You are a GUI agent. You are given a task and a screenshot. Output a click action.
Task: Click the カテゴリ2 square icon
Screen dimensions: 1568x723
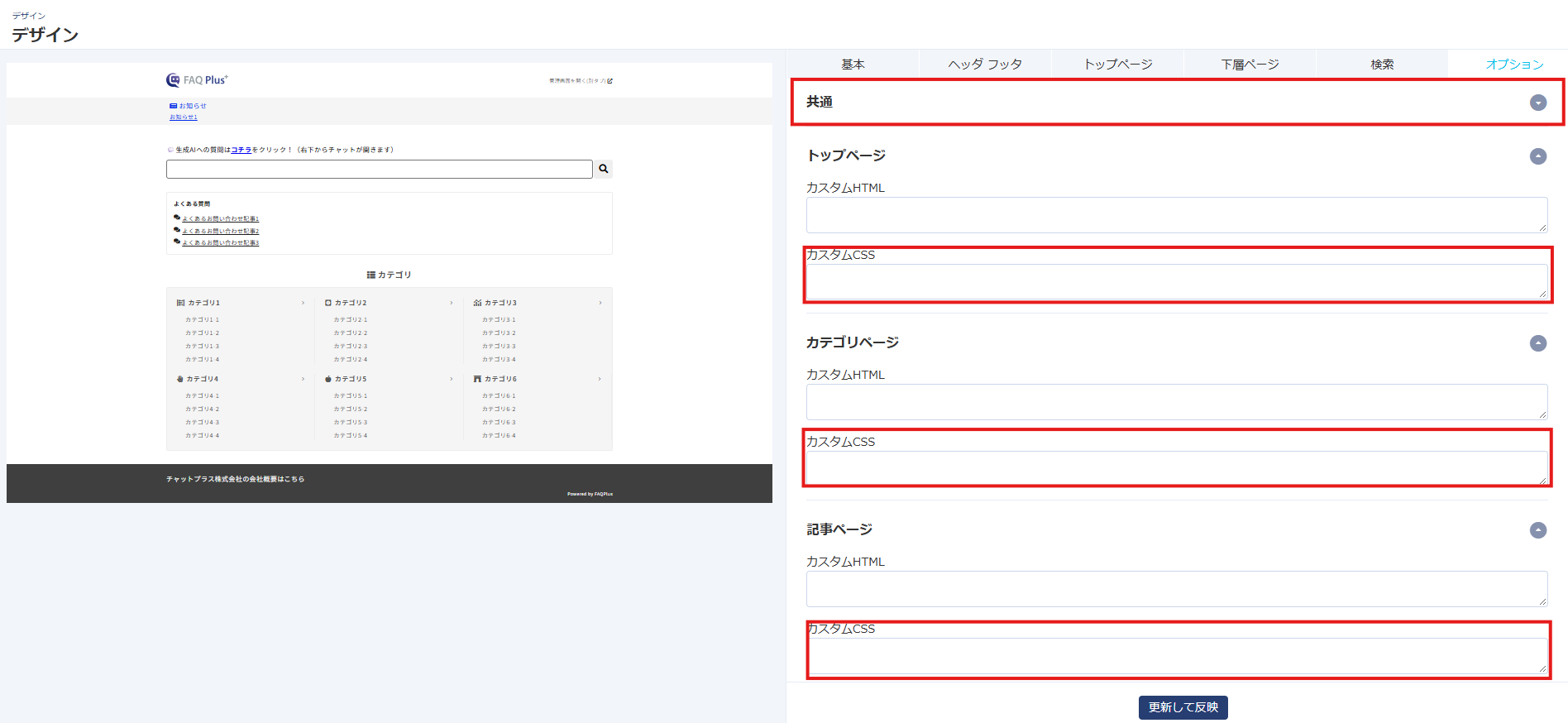(328, 303)
